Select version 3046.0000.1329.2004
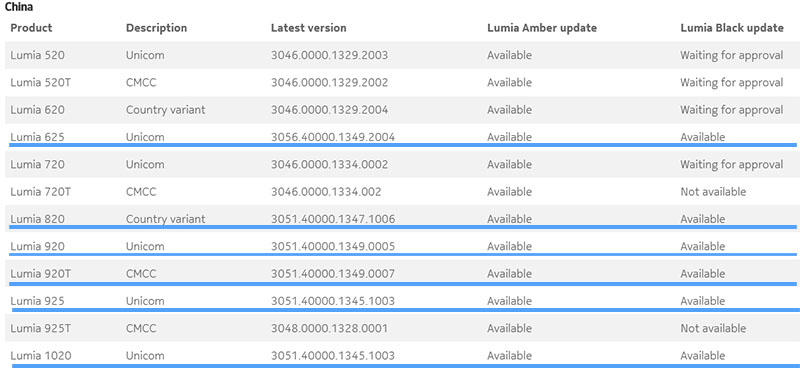This screenshot has width=800, height=376. (x=330, y=110)
